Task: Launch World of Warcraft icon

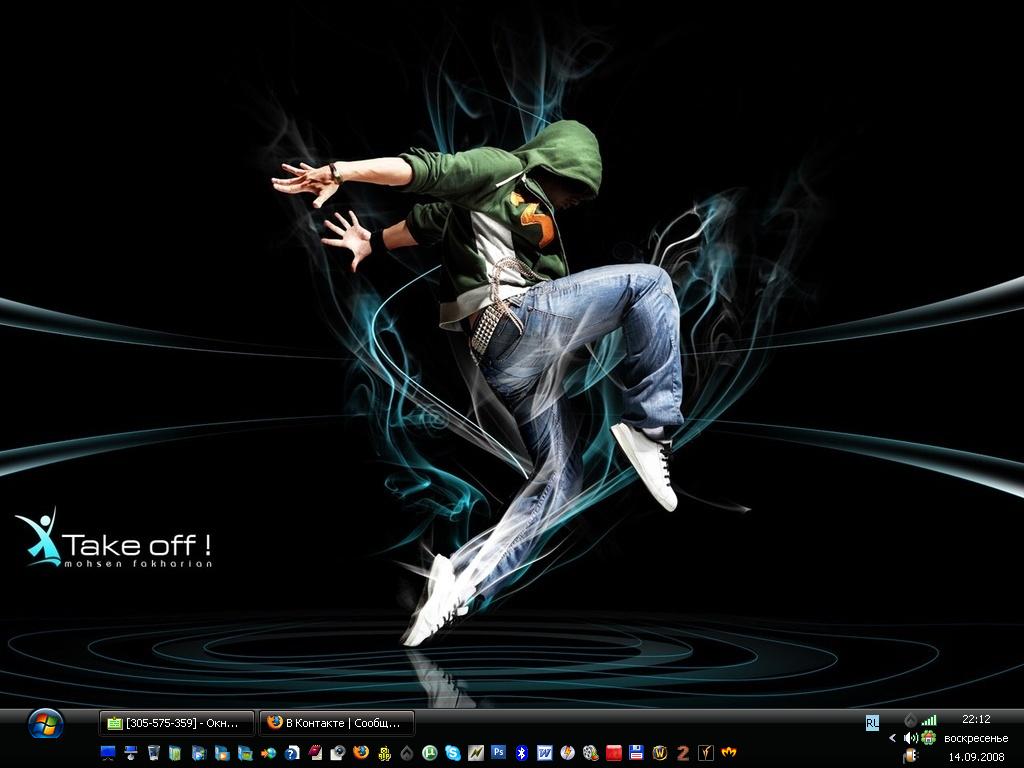Action: (660, 752)
